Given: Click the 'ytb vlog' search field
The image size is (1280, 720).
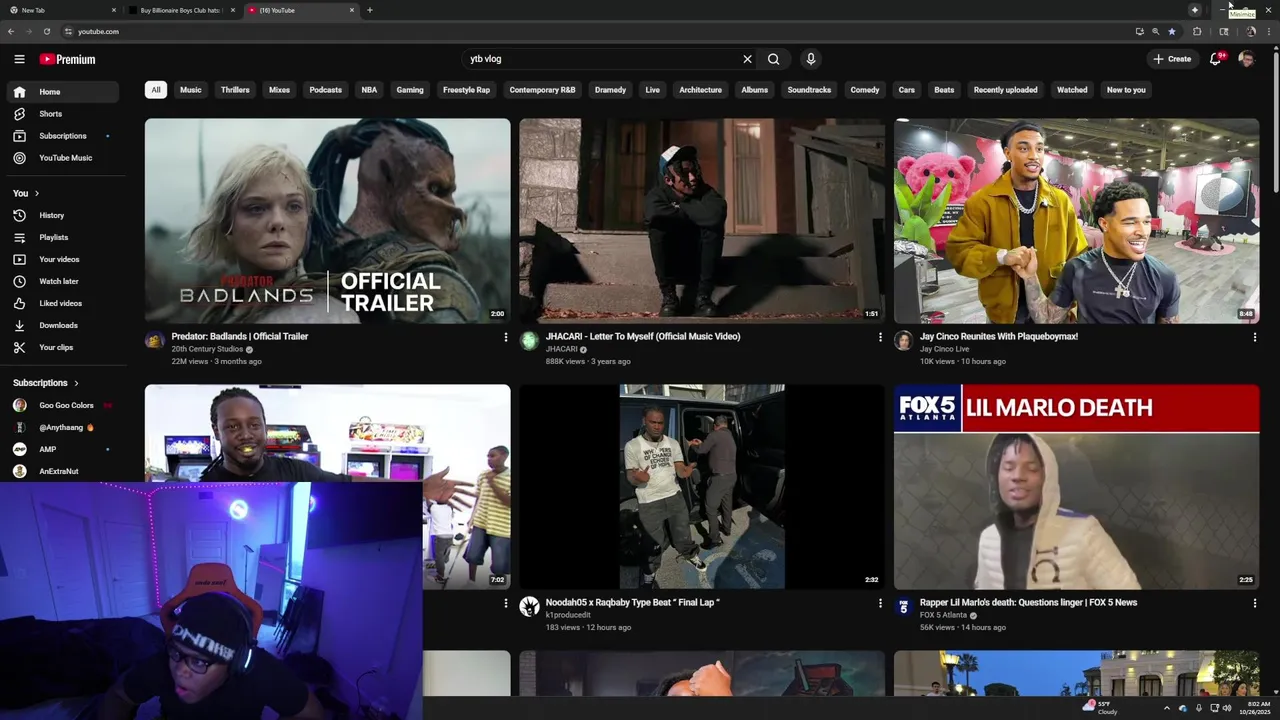Looking at the screenshot, I should click(x=600, y=59).
